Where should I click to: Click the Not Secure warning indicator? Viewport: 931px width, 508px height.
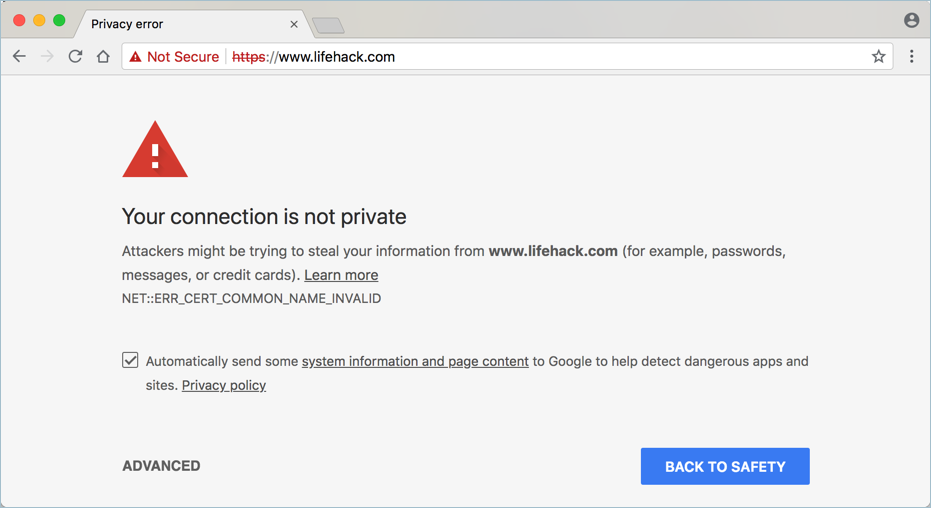(x=174, y=57)
